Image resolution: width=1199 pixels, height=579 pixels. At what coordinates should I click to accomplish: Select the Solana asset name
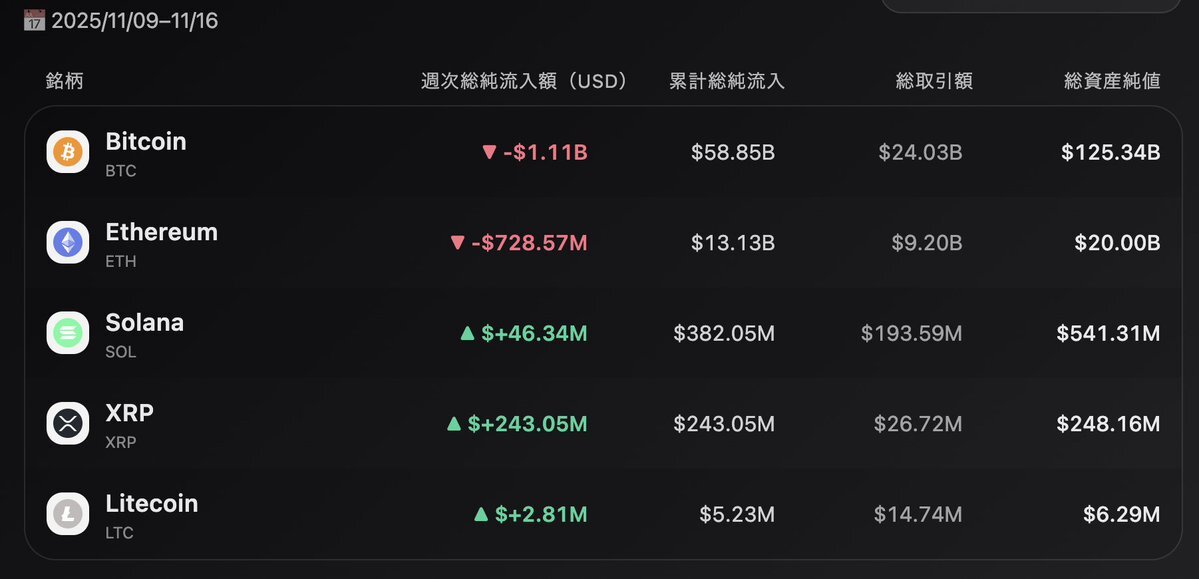point(145,323)
